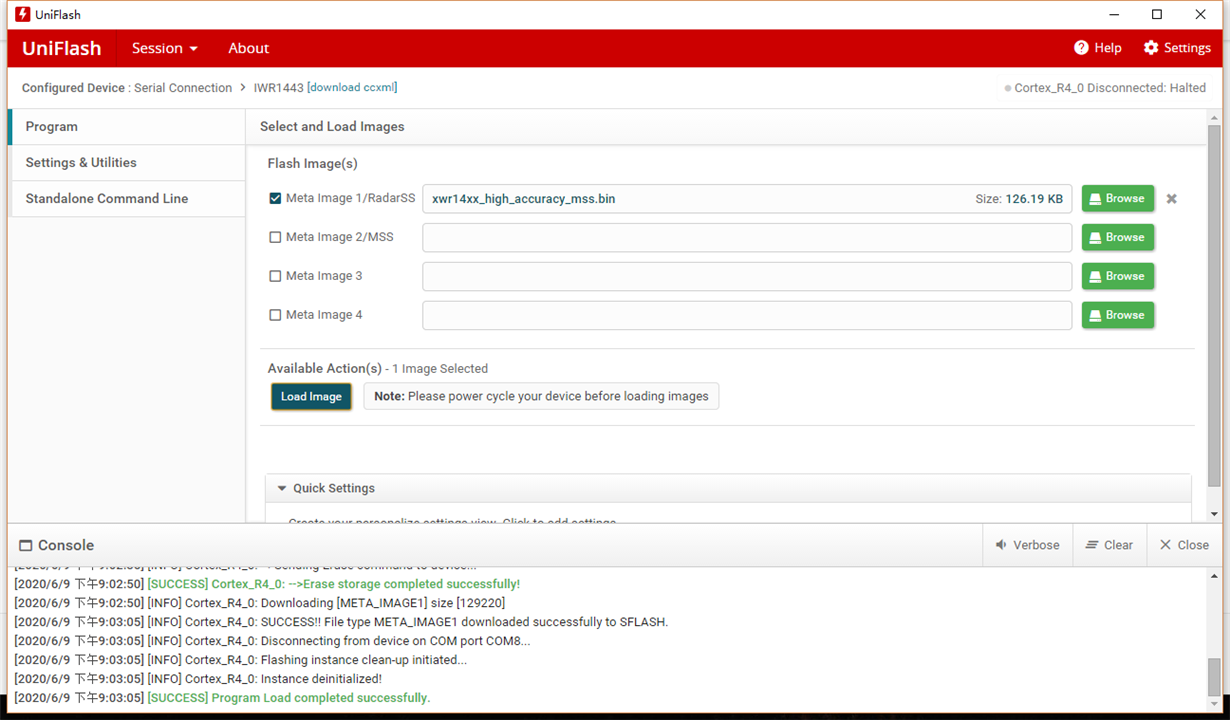Switch to Standalone Command Line tab
This screenshot has width=1230, height=720.
click(x=127, y=199)
